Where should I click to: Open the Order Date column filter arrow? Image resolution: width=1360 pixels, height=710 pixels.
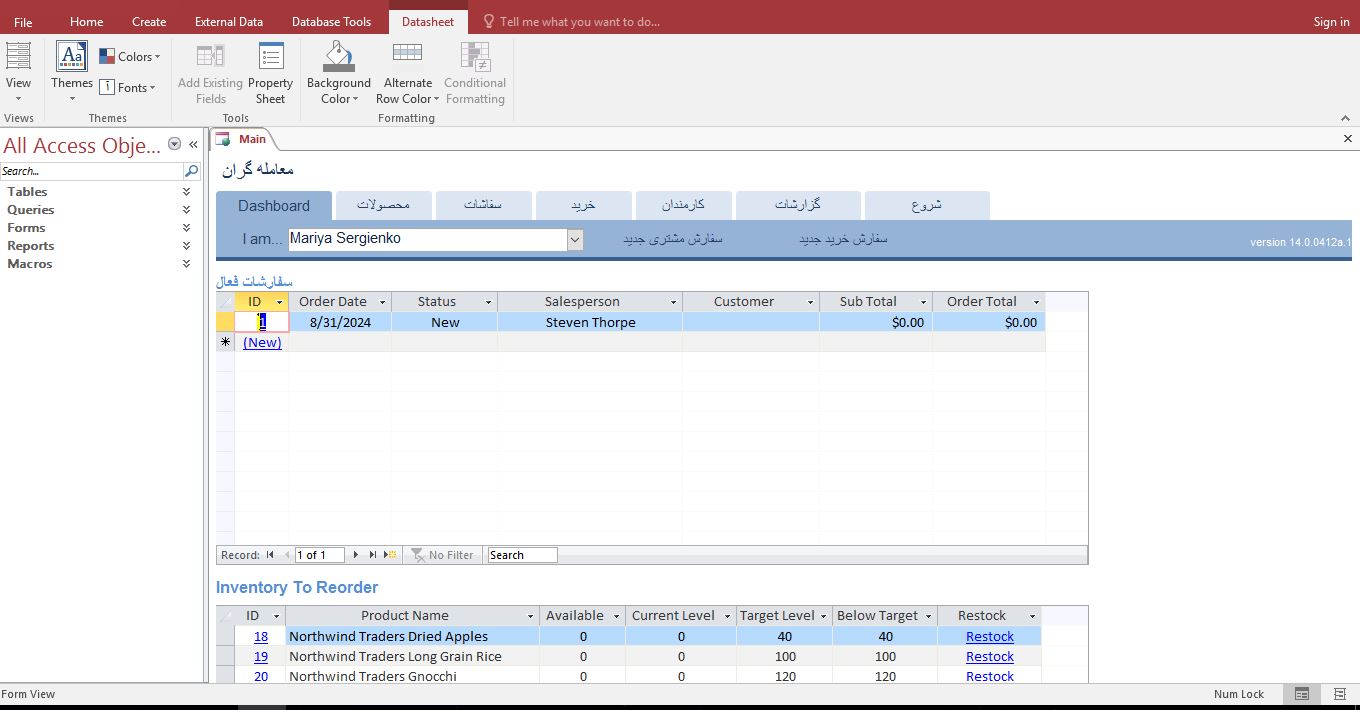[x=382, y=302]
